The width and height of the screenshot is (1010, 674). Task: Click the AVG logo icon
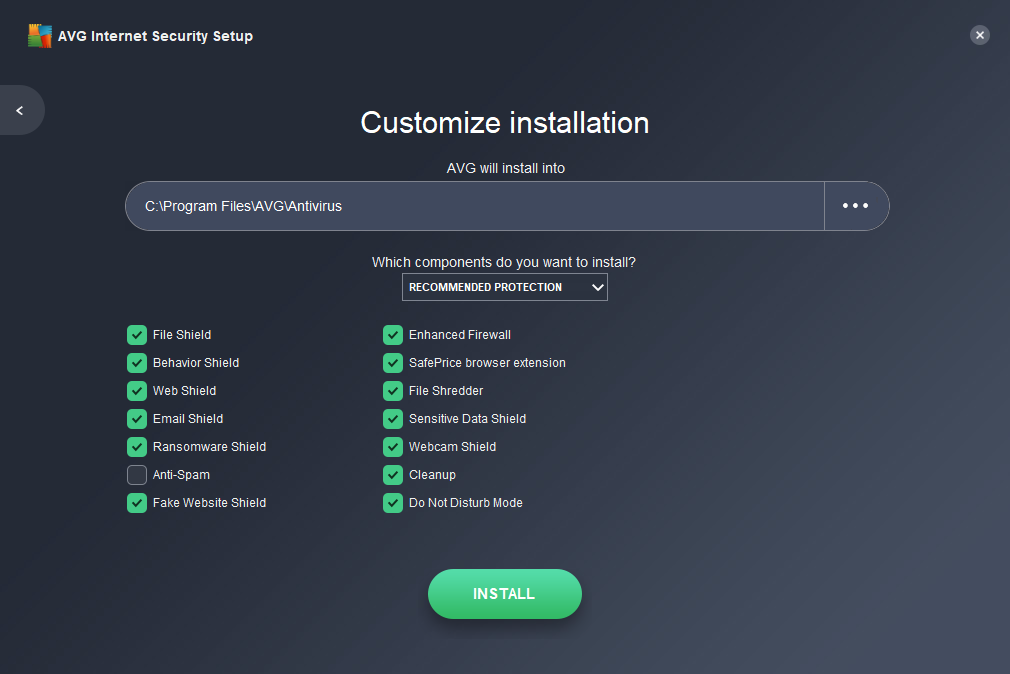coord(39,36)
